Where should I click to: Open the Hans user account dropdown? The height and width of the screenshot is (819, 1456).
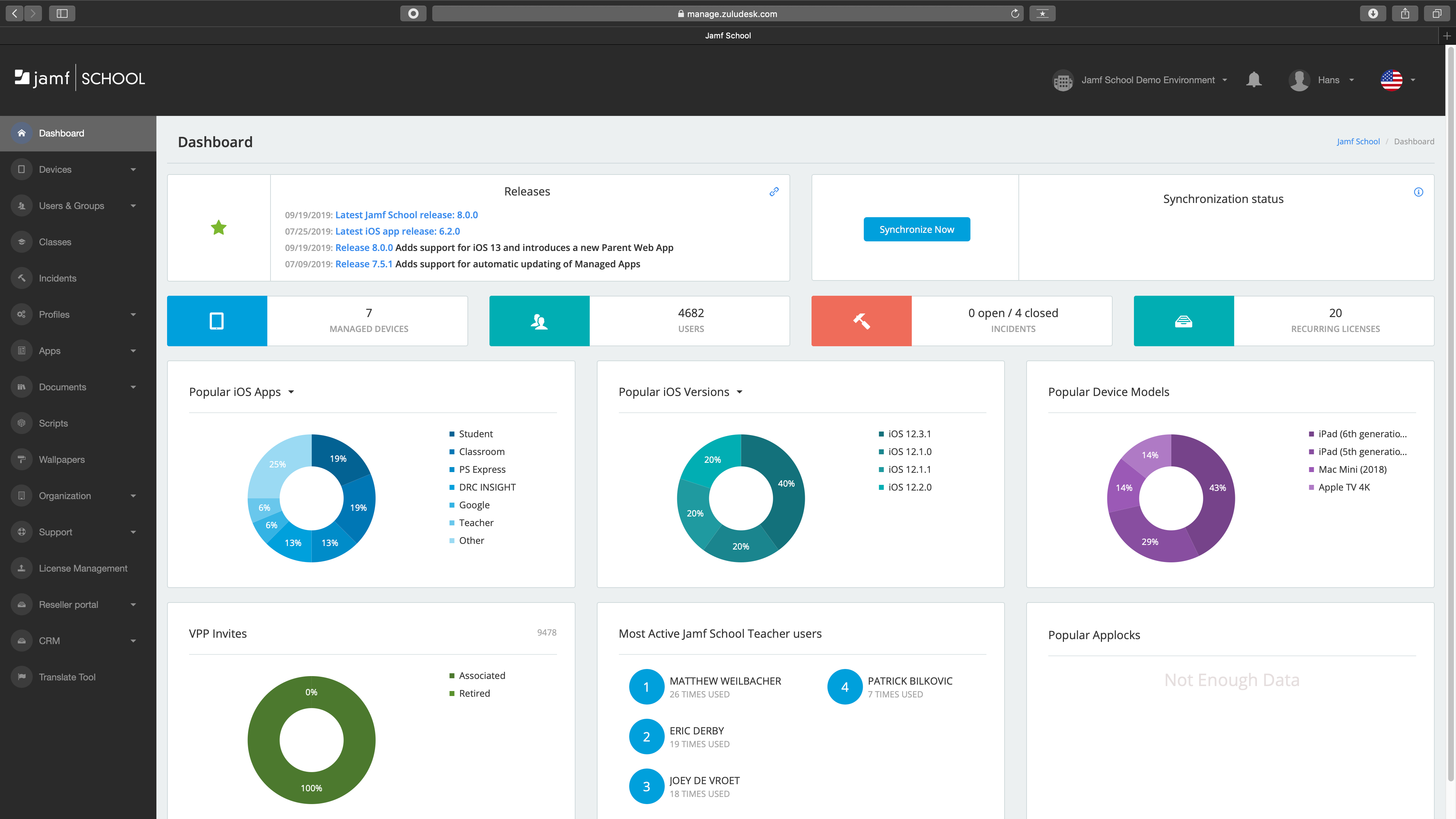(1322, 80)
